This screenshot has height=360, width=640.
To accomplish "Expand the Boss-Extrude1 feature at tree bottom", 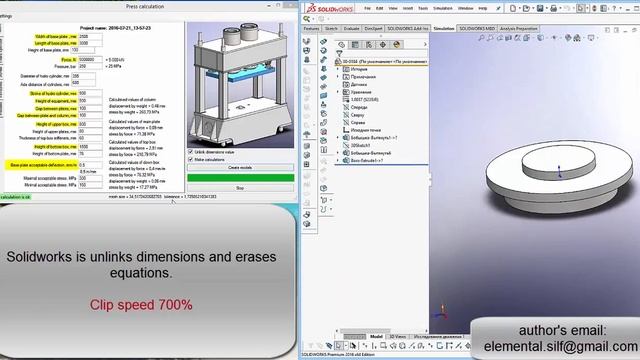I will click(338, 160).
